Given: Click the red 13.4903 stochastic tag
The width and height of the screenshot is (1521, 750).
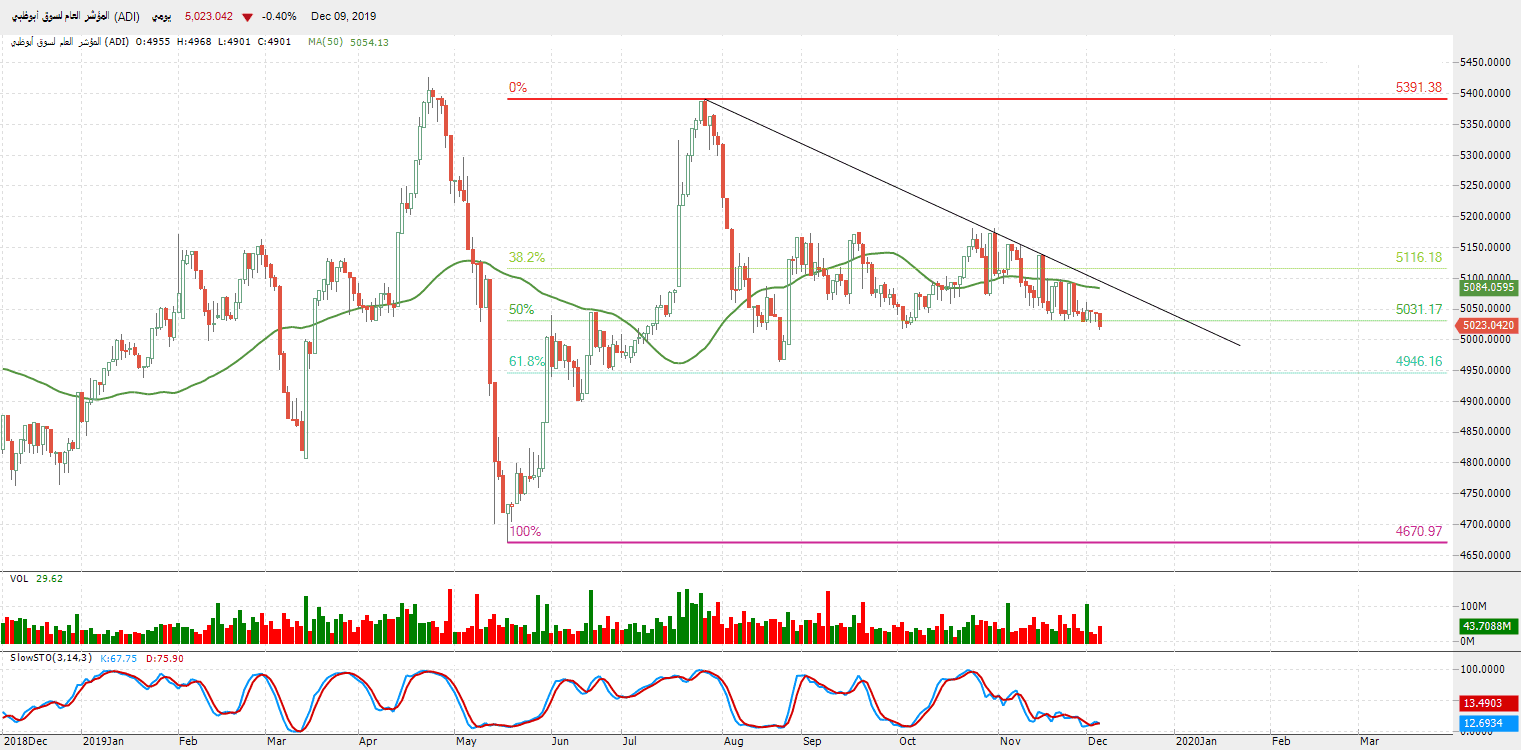Looking at the screenshot, I should pyautogui.click(x=1488, y=703).
